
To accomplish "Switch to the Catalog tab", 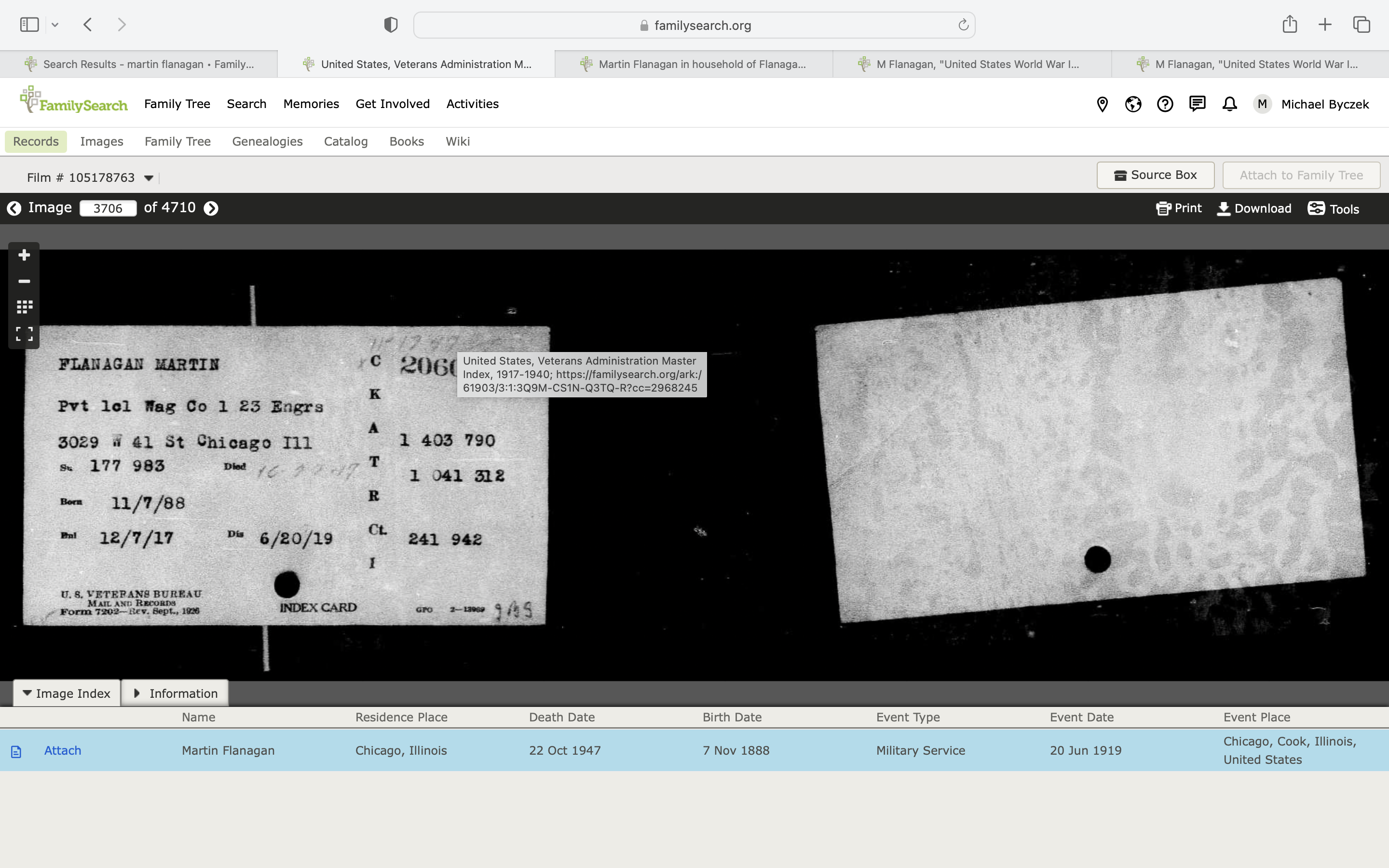I will pos(345,141).
